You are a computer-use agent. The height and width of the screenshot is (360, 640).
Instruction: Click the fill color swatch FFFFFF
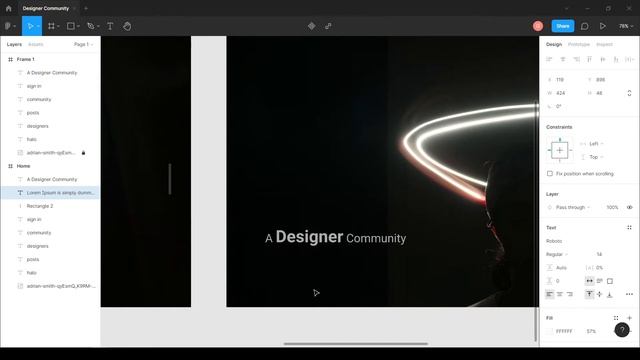pyautogui.click(x=550, y=331)
